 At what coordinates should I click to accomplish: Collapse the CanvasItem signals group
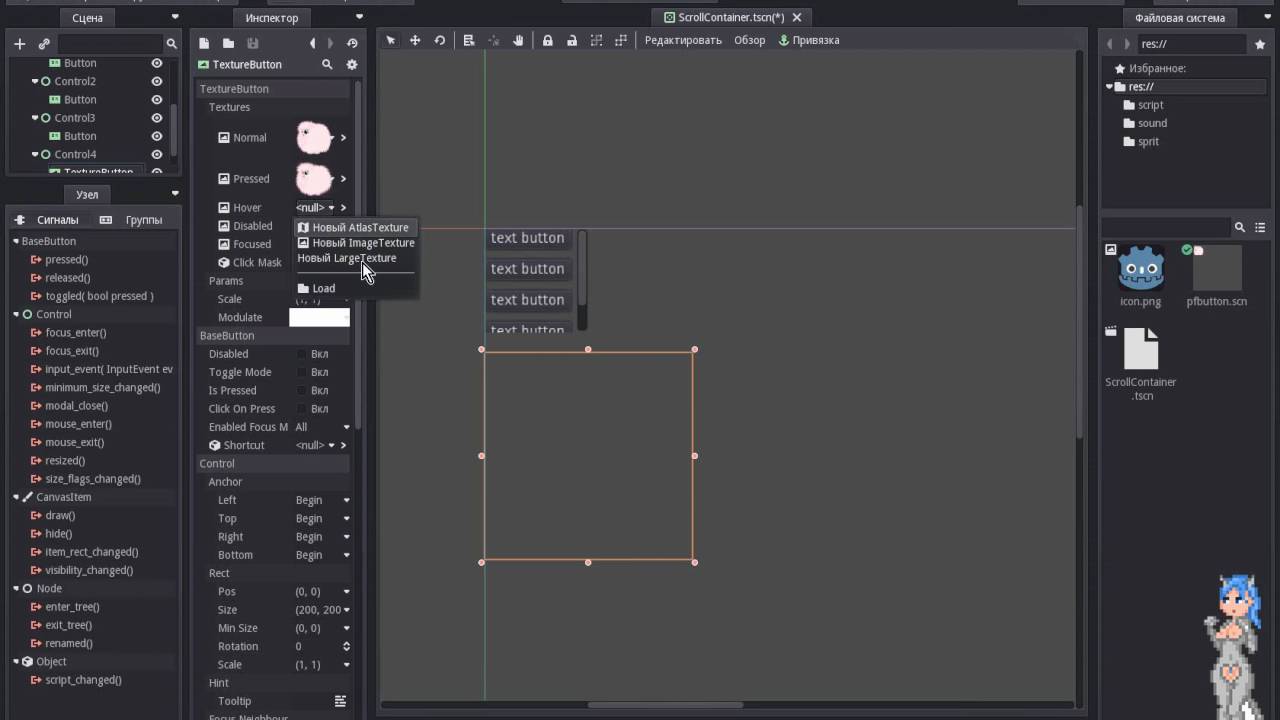[x=16, y=497]
